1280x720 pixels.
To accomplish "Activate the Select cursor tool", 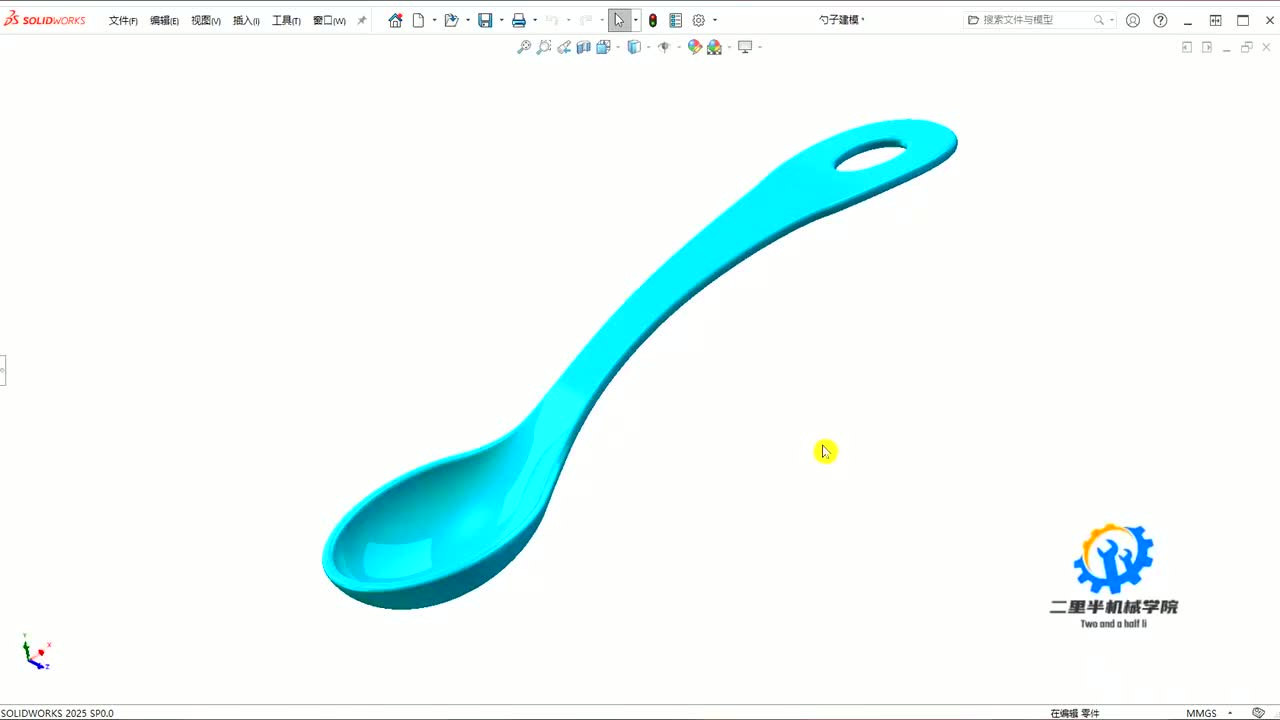I will pyautogui.click(x=619, y=20).
